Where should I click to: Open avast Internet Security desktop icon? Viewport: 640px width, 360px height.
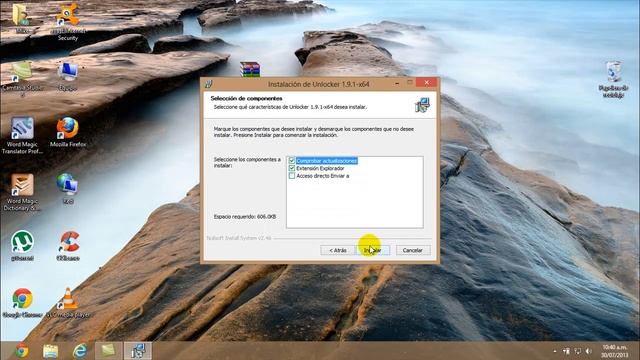click(x=67, y=21)
